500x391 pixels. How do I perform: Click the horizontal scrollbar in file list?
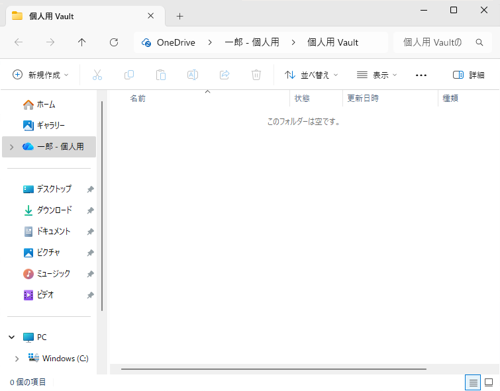point(274,369)
